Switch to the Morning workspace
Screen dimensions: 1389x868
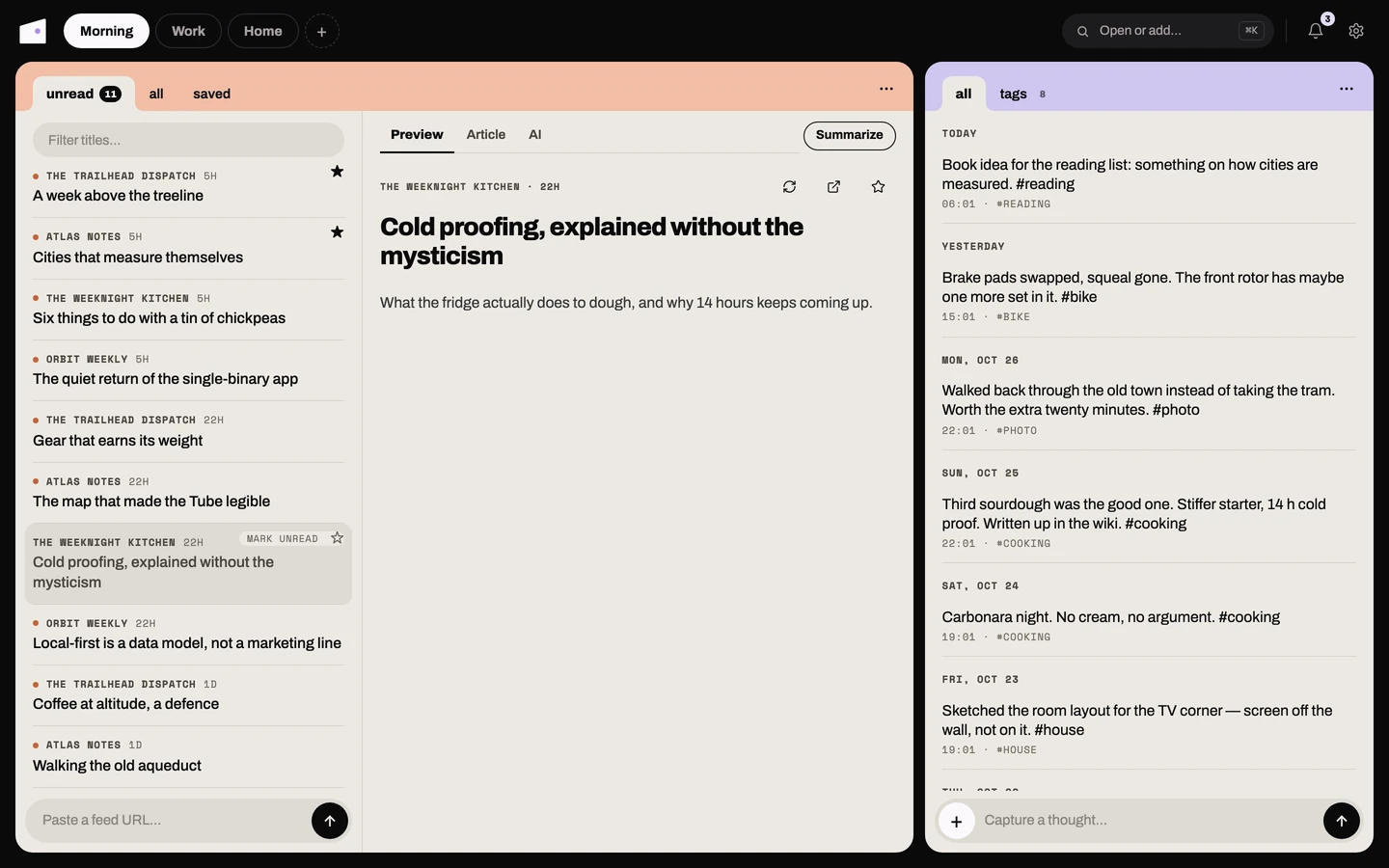tap(107, 31)
